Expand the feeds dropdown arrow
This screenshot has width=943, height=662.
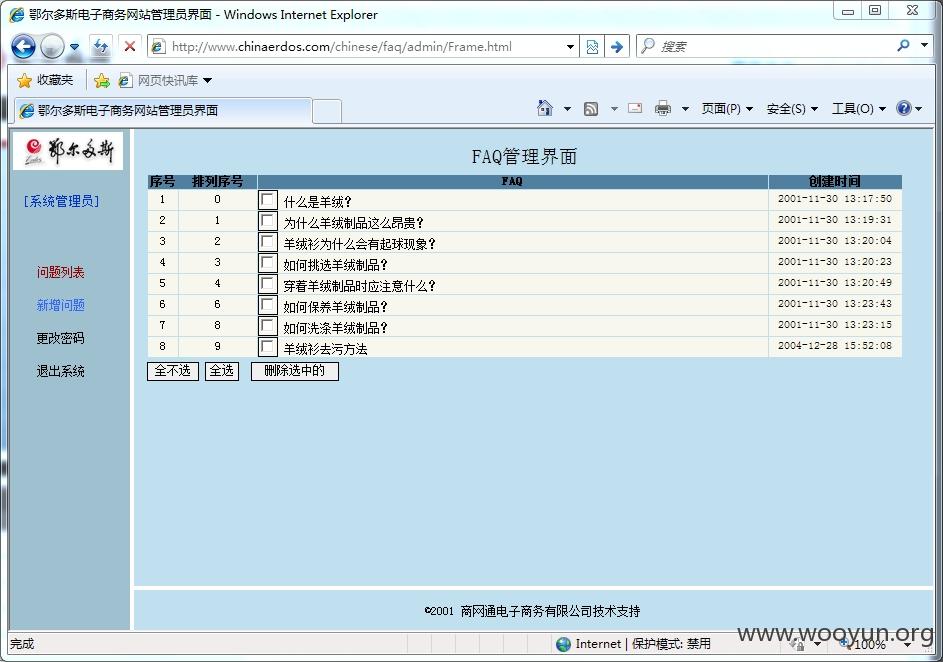coord(614,109)
